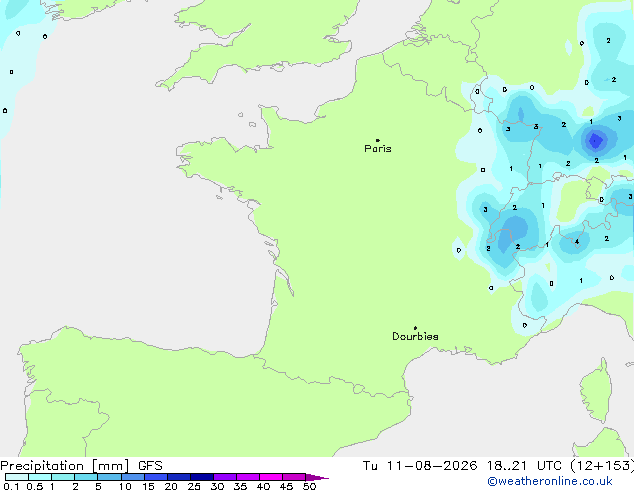
Task: Click the legend label '40'
Action: pyautogui.click(x=263, y=486)
